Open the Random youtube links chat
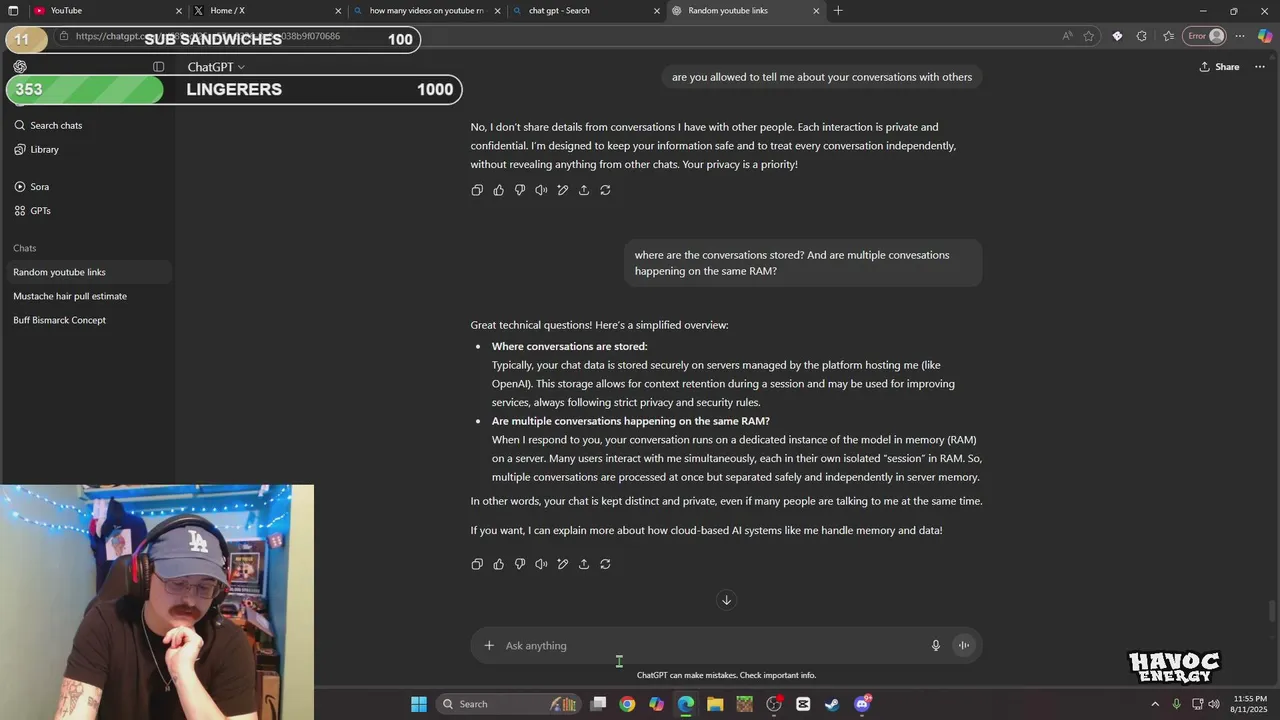 pyautogui.click(x=88, y=272)
